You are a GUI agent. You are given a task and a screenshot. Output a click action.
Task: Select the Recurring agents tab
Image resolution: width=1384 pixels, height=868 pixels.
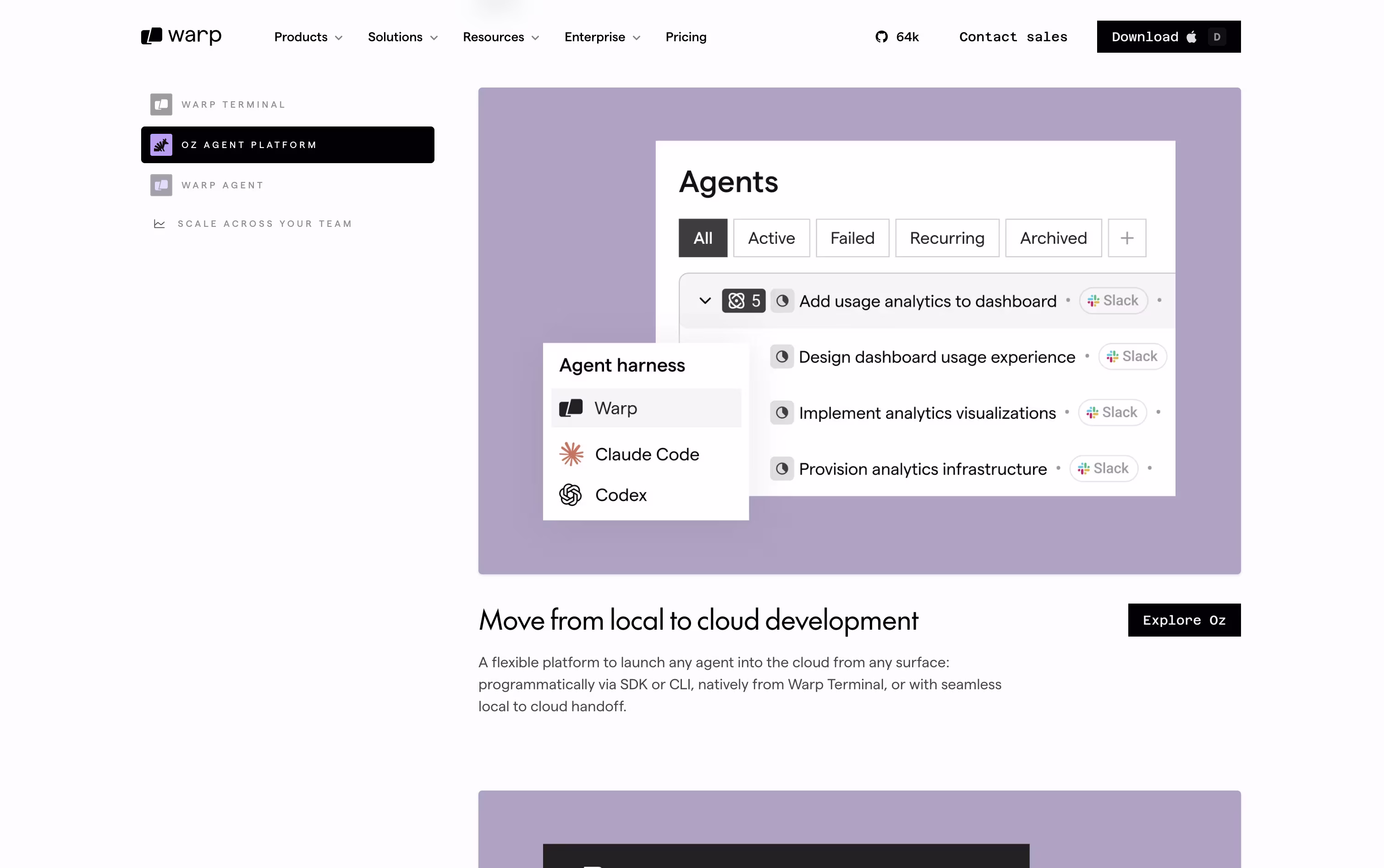pyautogui.click(x=947, y=238)
